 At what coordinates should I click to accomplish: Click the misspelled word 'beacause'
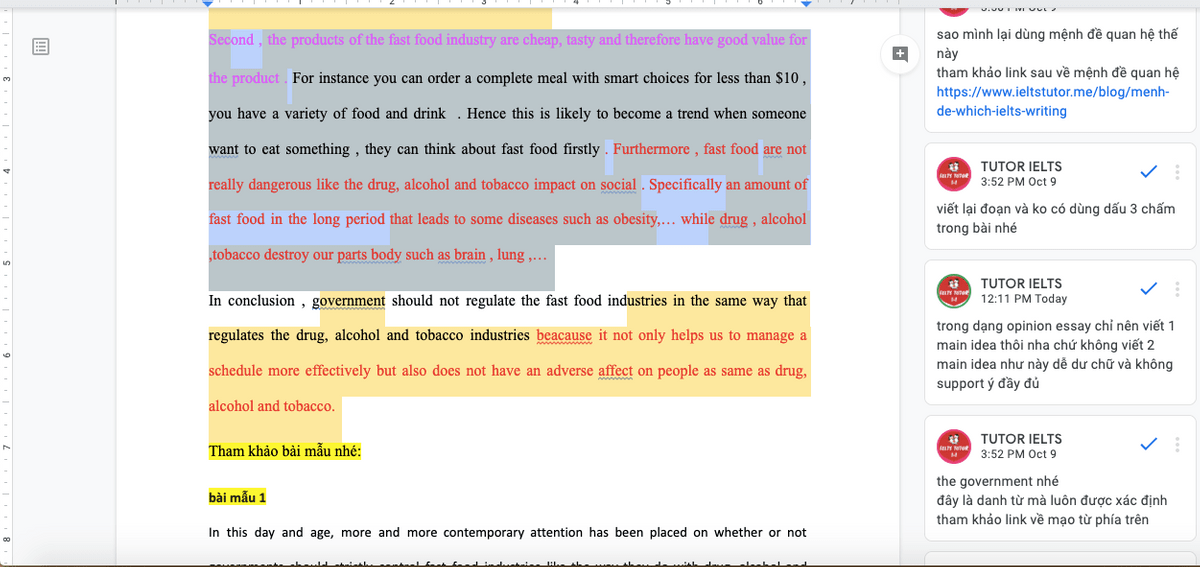(x=564, y=336)
